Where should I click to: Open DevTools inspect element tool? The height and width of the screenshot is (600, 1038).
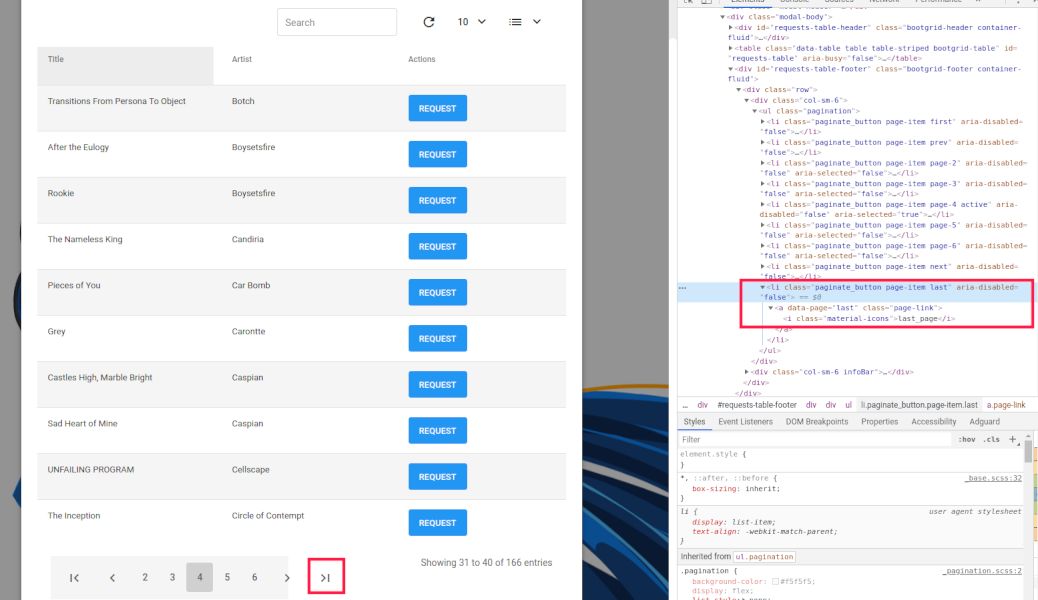(x=689, y=0)
